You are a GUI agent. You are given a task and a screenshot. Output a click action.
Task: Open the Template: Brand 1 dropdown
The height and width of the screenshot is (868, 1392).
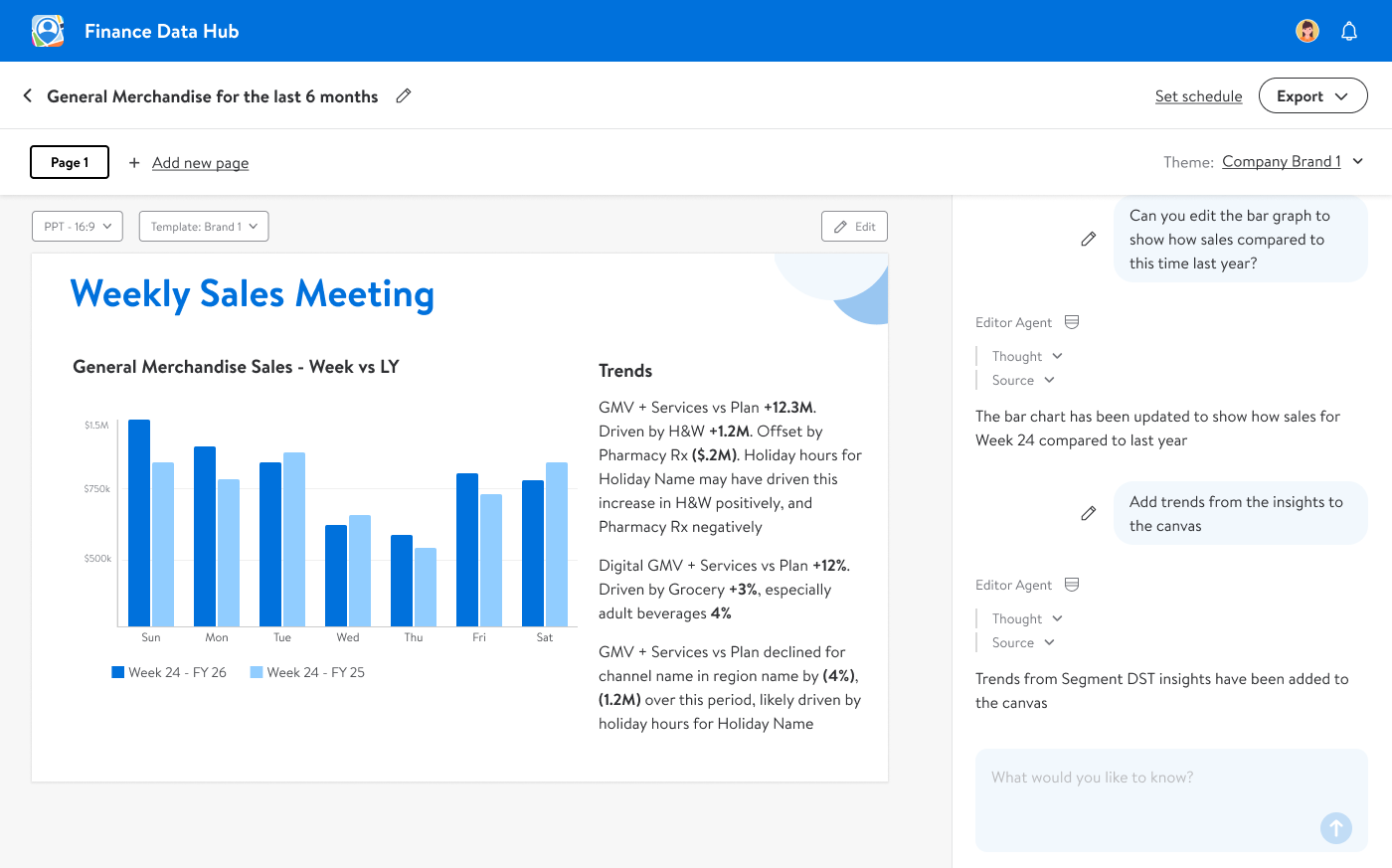pos(204,227)
